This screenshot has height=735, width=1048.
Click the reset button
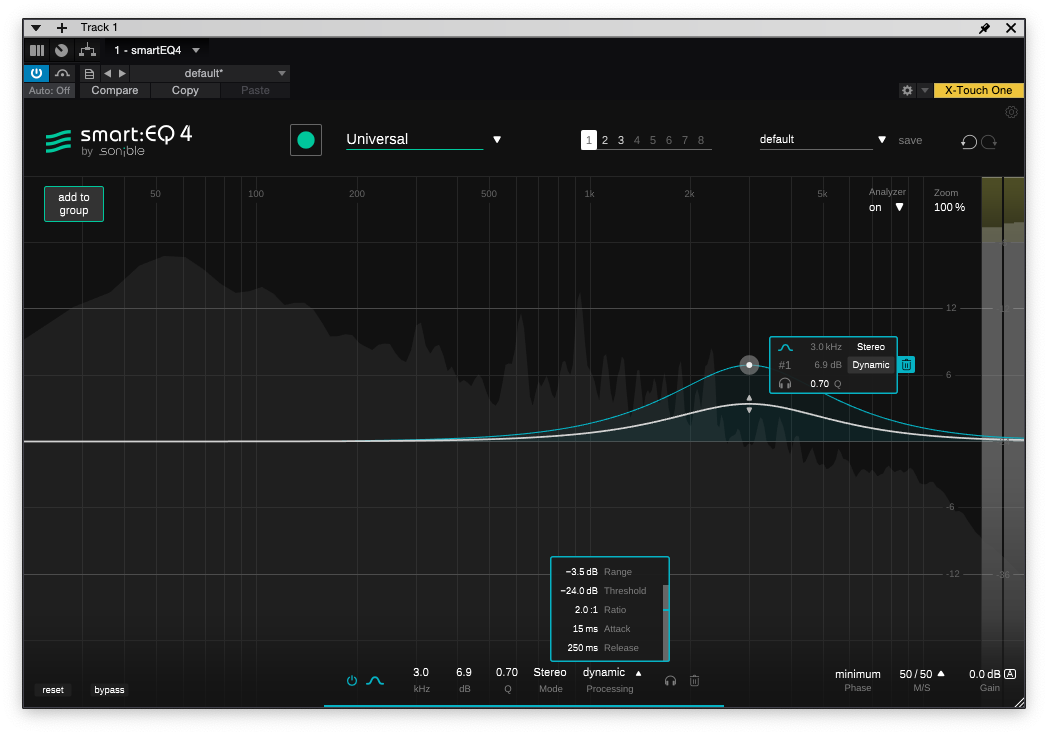(x=53, y=690)
